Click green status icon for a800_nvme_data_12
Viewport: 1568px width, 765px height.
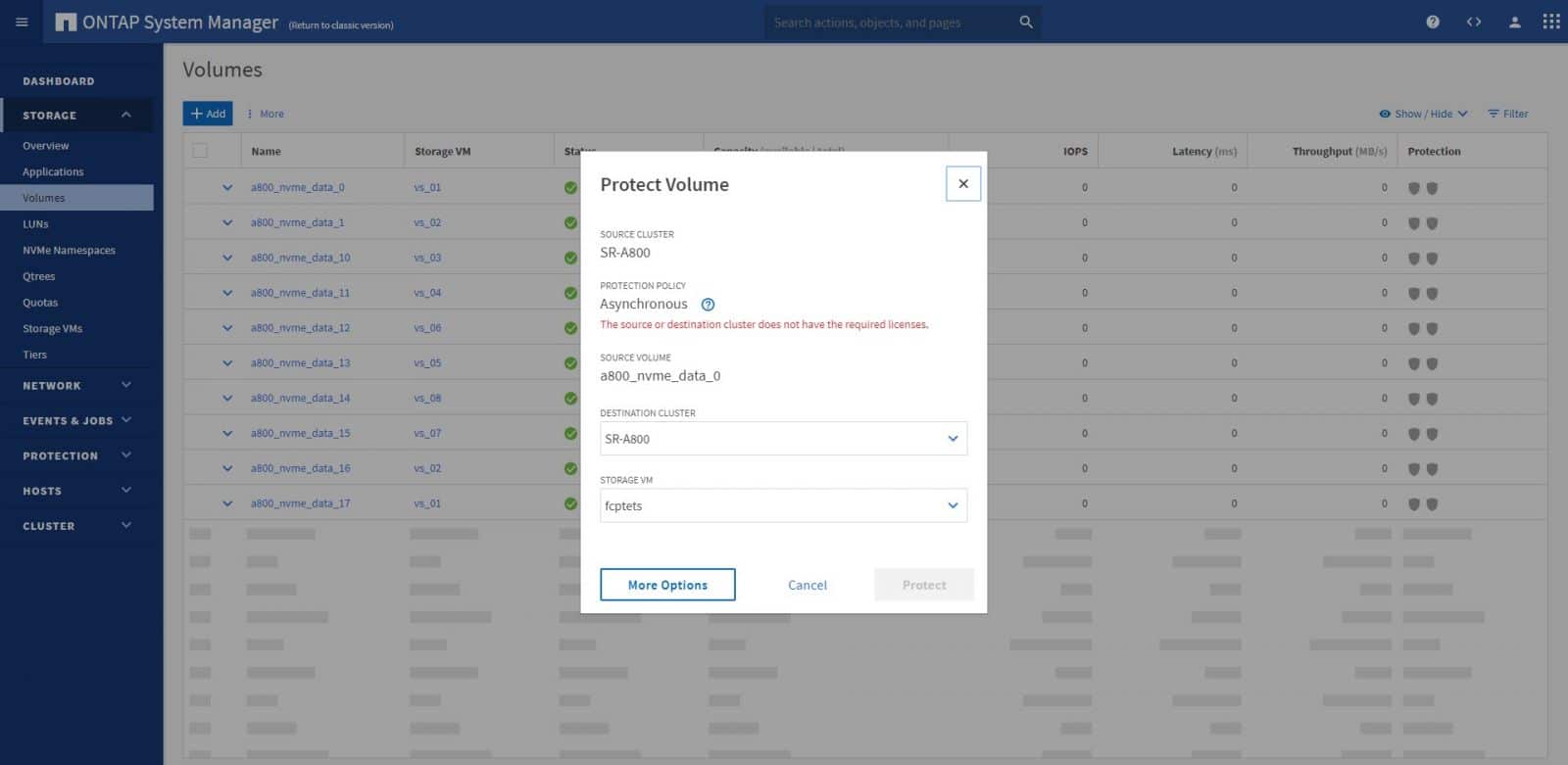570,328
